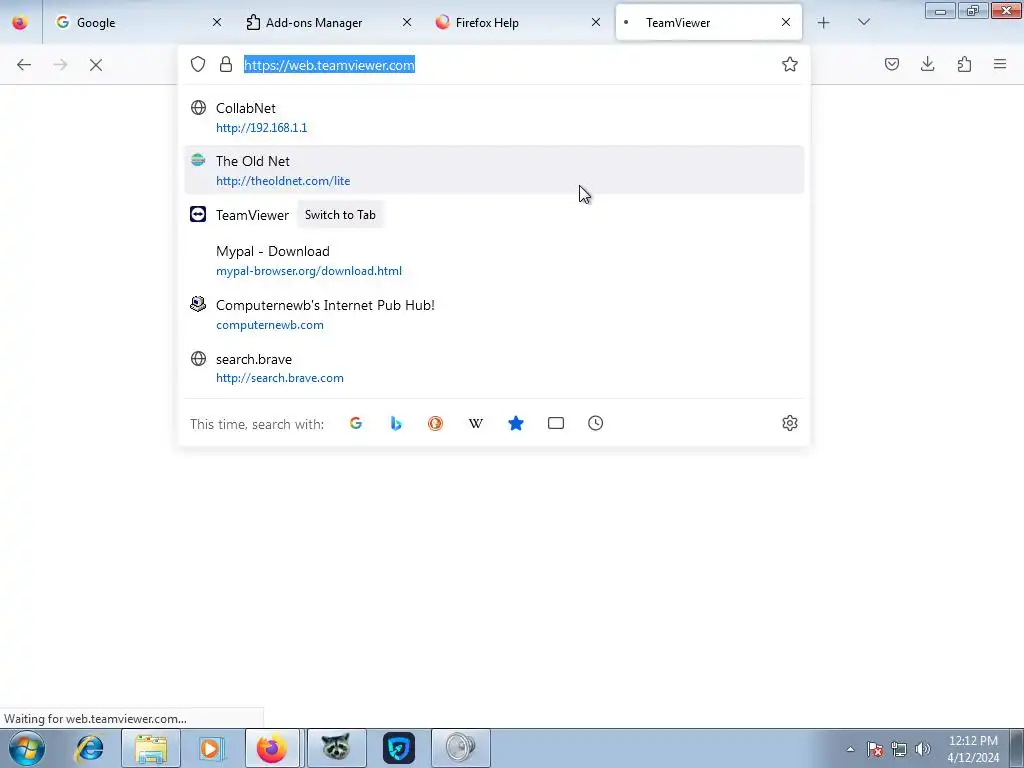This screenshot has height=768, width=1024.
Task: Select the TeamViewer tab
Action: [x=709, y=22]
